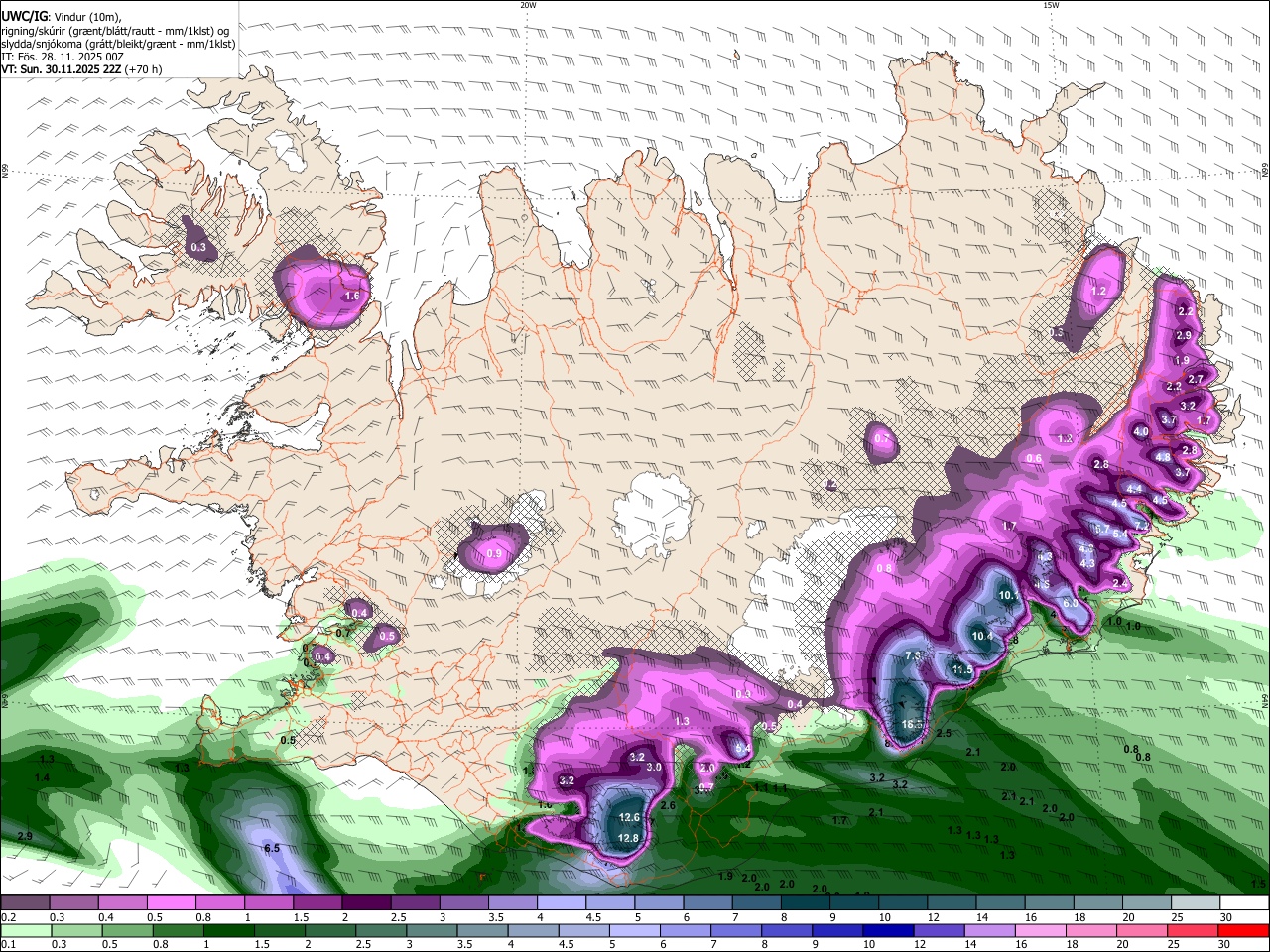Click the 14 label in the lower legend row
This screenshot has height=952, width=1270.
972,944
